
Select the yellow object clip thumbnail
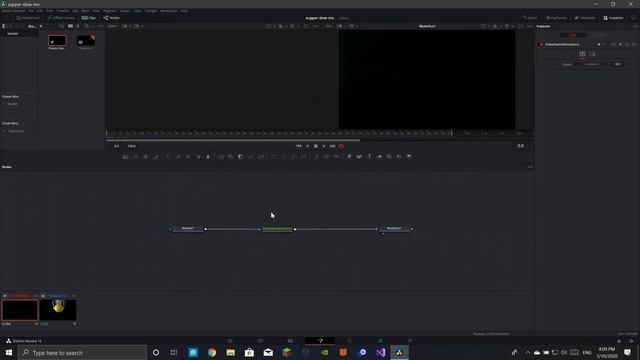(x=58, y=310)
